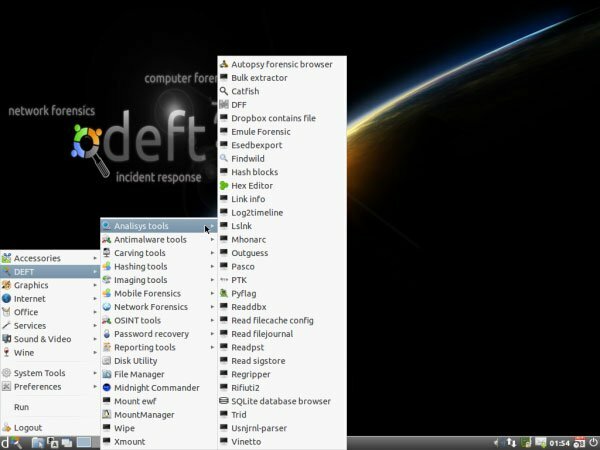Click the DEFT start menu icon in taskbar
The height and width of the screenshot is (450, 600).
click(7, 441)
